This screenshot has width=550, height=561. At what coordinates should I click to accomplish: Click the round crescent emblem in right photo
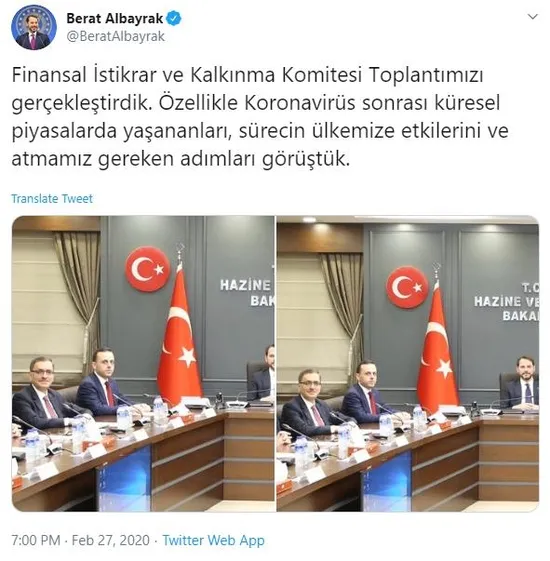click(407, 287)
